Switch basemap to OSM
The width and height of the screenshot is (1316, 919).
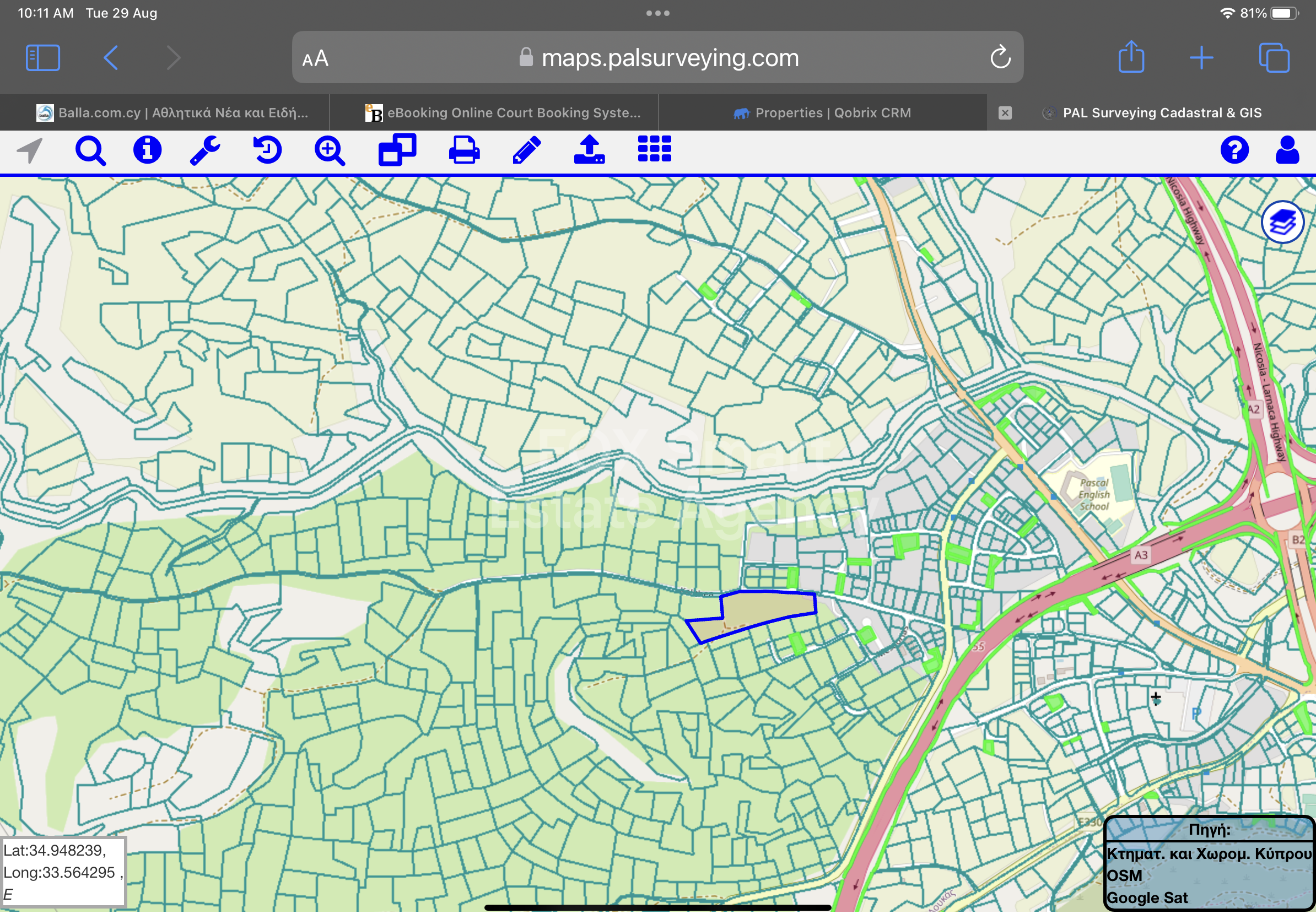[1124, 875]
